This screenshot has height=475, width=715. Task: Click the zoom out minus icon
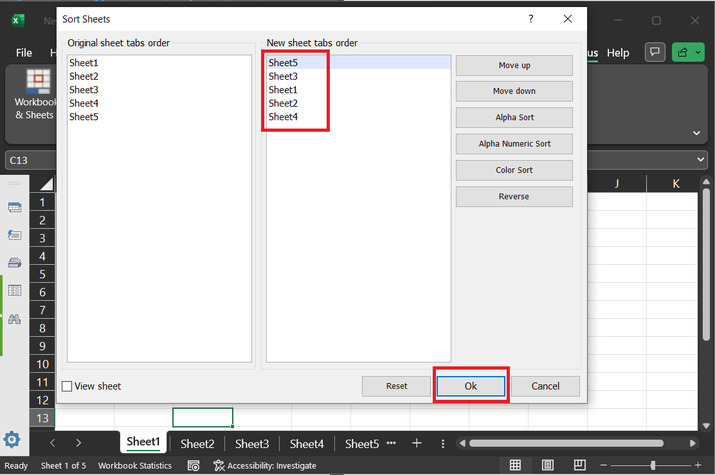coord(603,465)
